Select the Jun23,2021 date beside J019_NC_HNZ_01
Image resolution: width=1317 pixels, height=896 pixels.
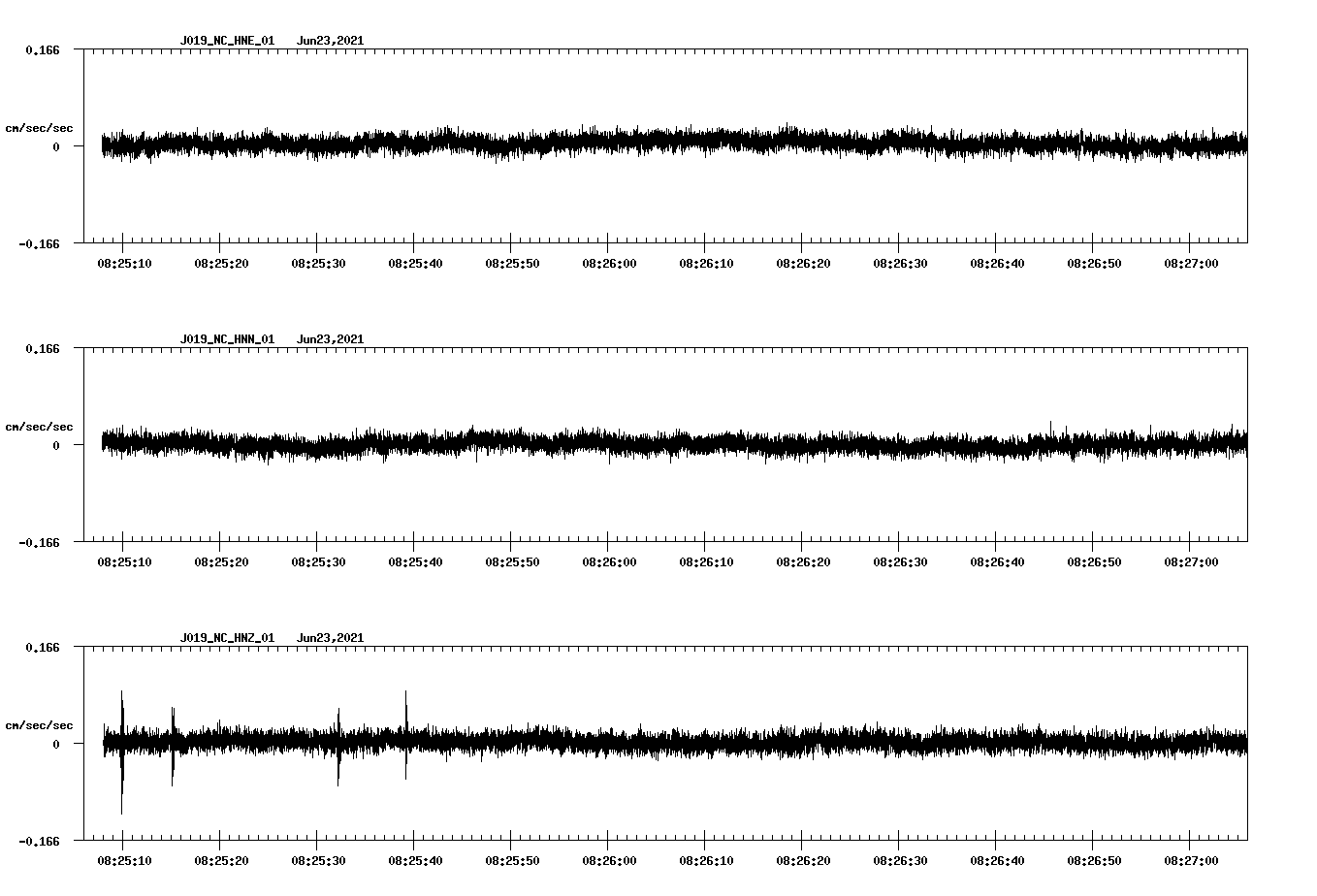[330, 638]
